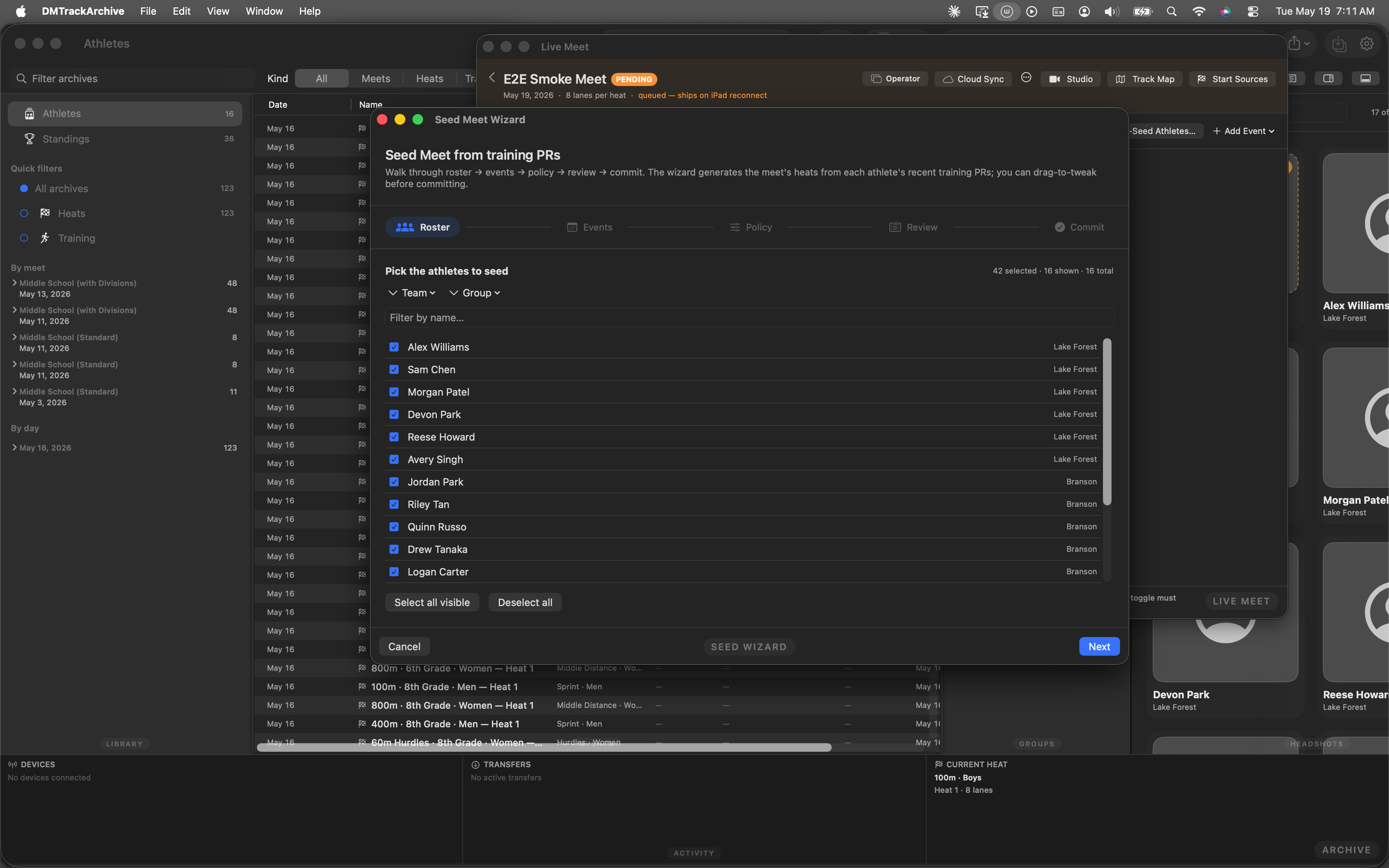Viewport: 1389px width, 868px height.
Task: Open Cloud Sync in Live Meet
Action: pyautogui.click(x=974, y=79)
